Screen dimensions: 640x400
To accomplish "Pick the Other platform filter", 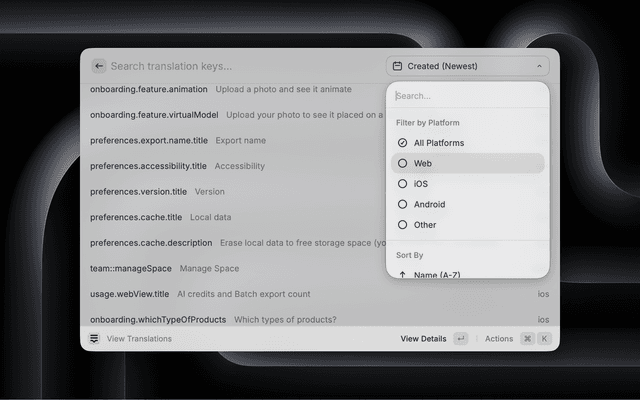I will (x=425, y=225).
